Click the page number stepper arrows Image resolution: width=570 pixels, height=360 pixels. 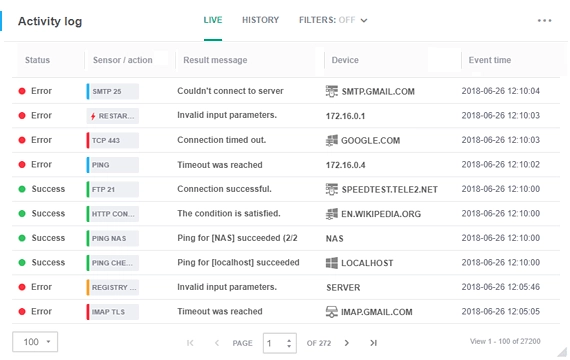(x=289, y=343)
